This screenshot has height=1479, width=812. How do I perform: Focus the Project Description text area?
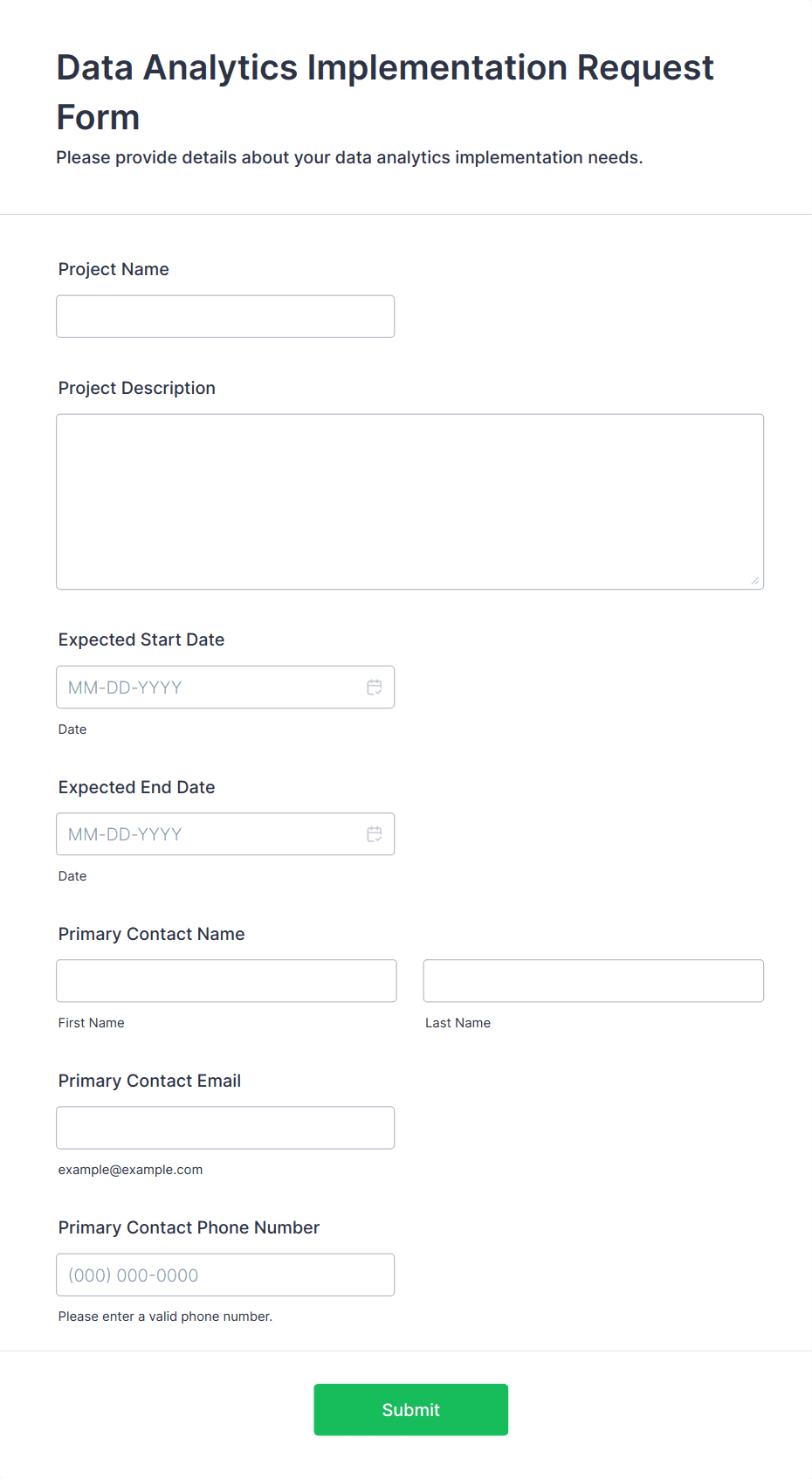tap(409, 501)
